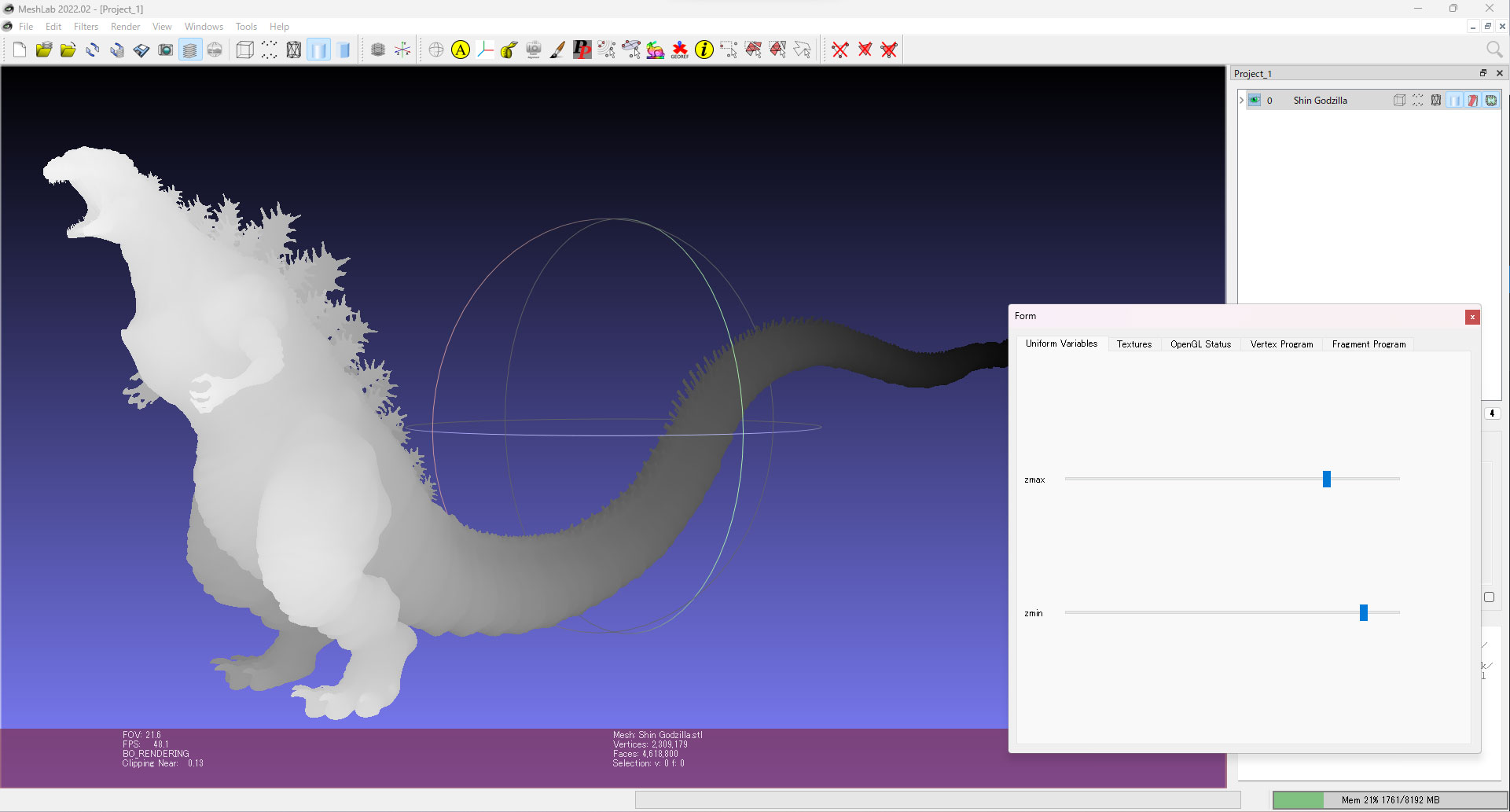Click the 'Faces: 4,618,800' readout

click(x=645, y=754)
